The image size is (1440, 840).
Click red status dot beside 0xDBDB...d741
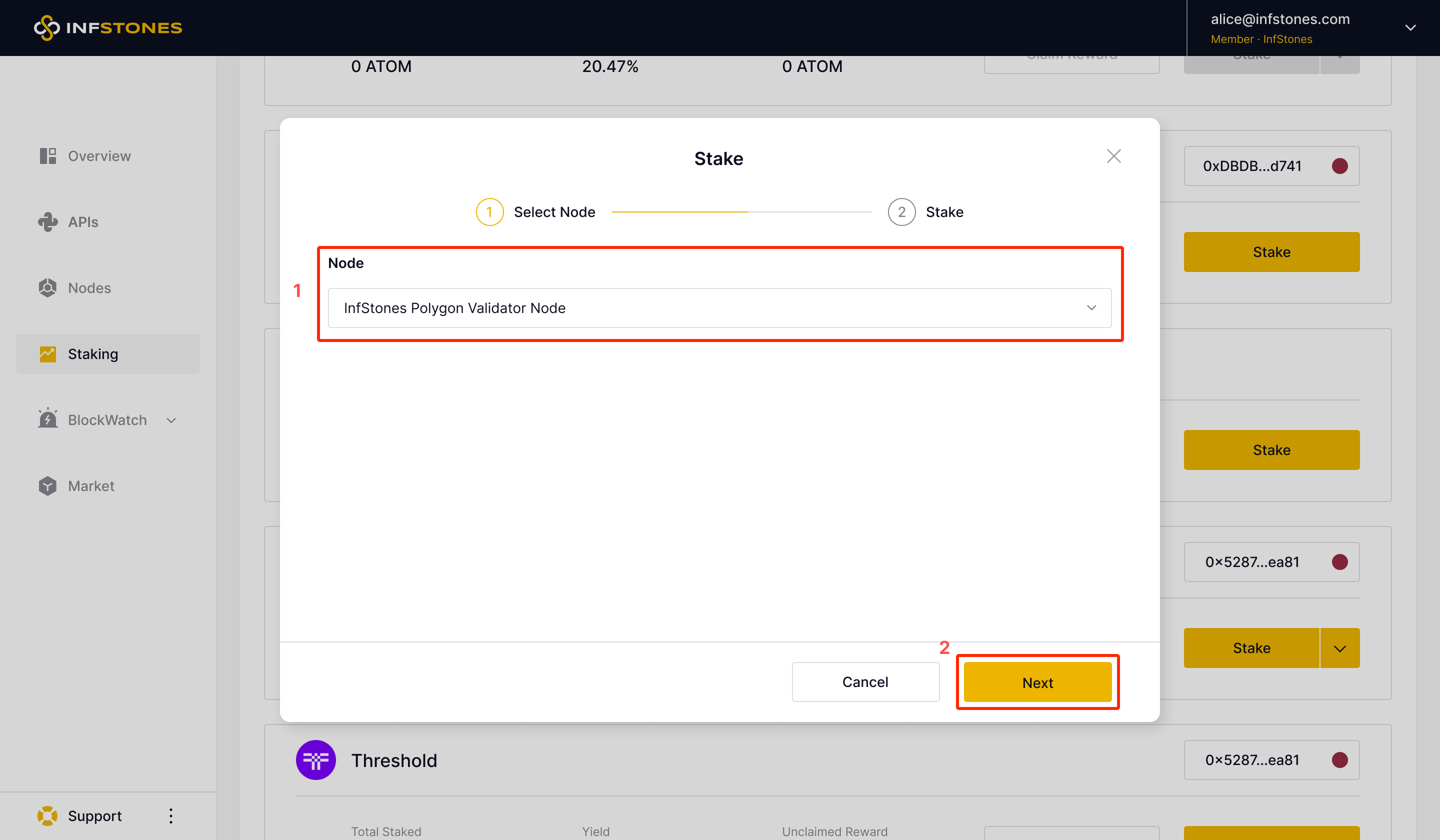click(x=1339, y=165)
